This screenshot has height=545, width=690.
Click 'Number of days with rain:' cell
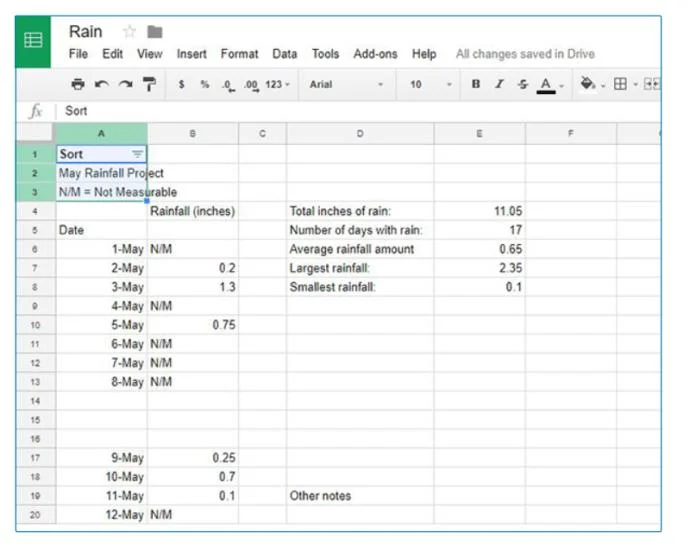[x=360, y=230]
